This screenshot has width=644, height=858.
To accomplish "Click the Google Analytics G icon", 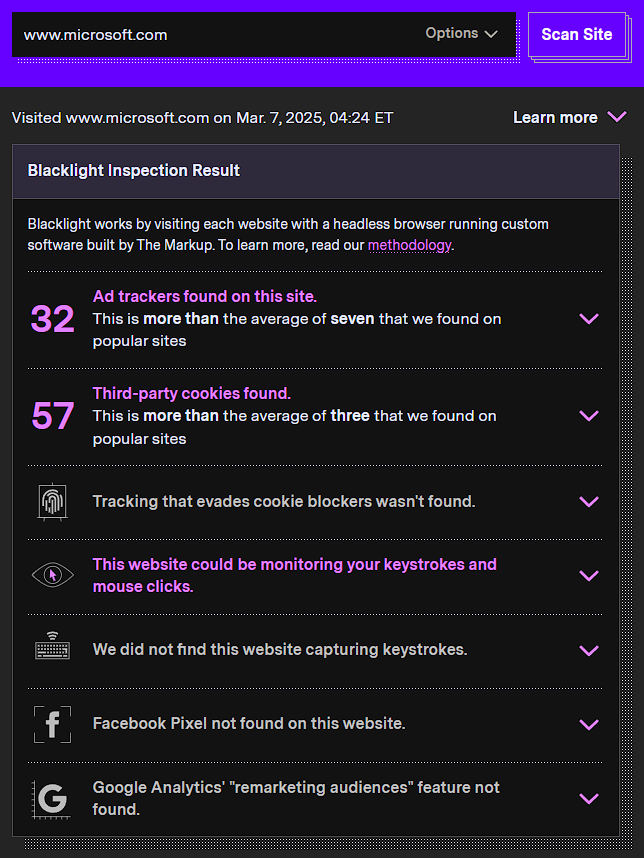I will (52, 798).
